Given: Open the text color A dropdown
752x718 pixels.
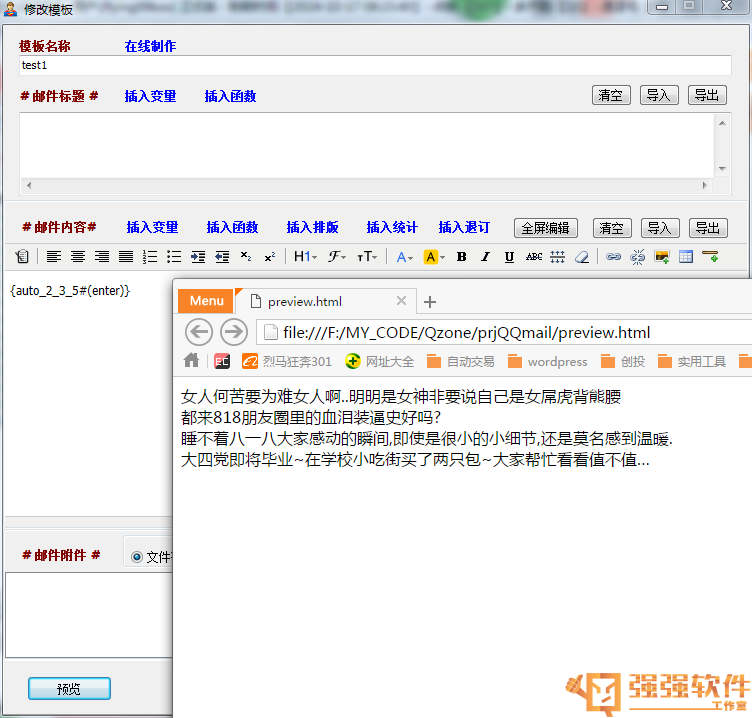Looking at the screenshot, I should tap(405, 257).
